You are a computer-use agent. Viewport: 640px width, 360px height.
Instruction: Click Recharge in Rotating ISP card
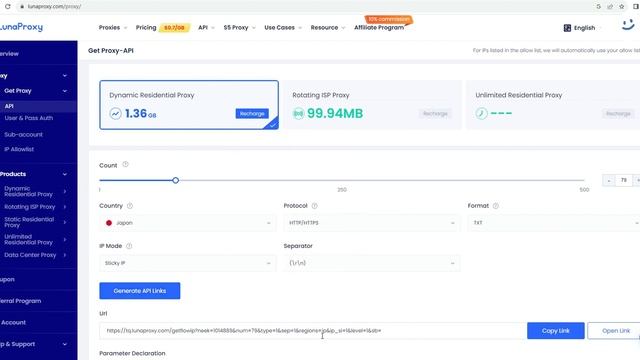tap(435, 113)
